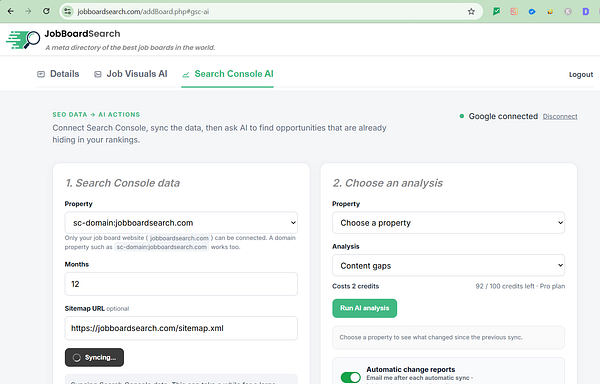Expand the Analysis Content gaps dropdown

pos(448,265)
